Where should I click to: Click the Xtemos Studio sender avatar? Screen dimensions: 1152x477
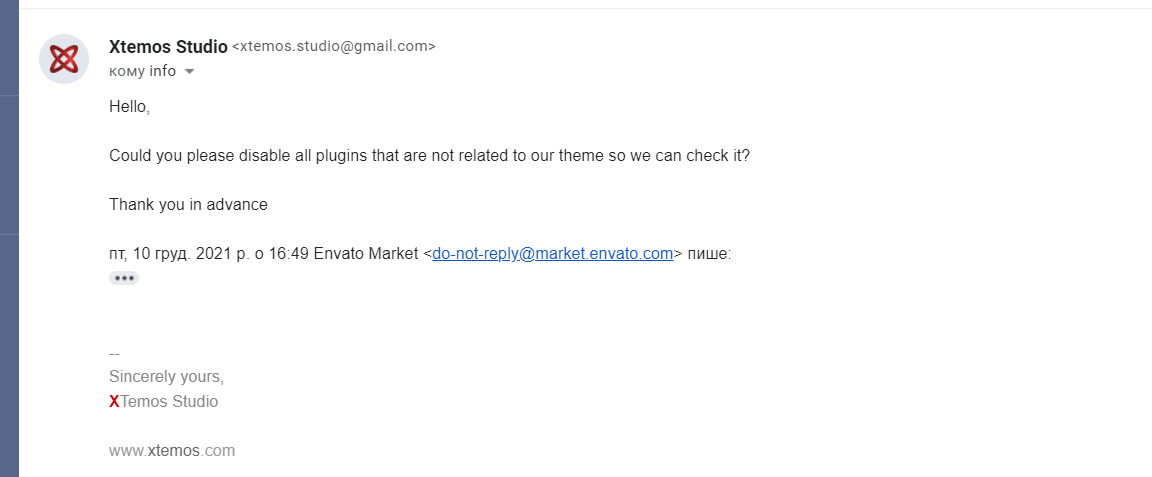(x=64, y=59)
